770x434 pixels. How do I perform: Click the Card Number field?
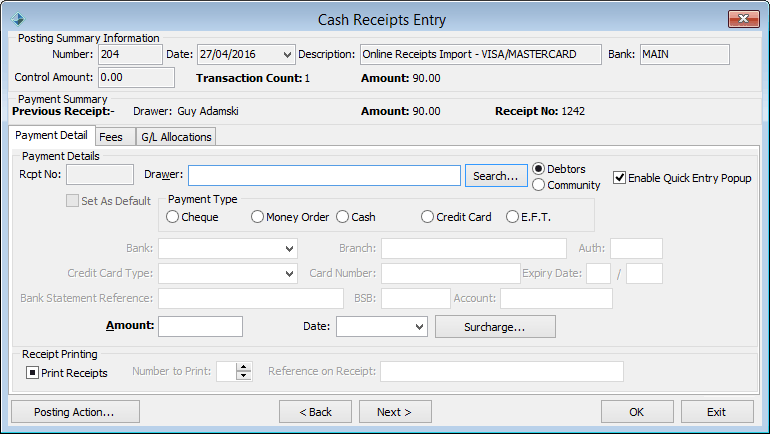click(x=450, y=273)
